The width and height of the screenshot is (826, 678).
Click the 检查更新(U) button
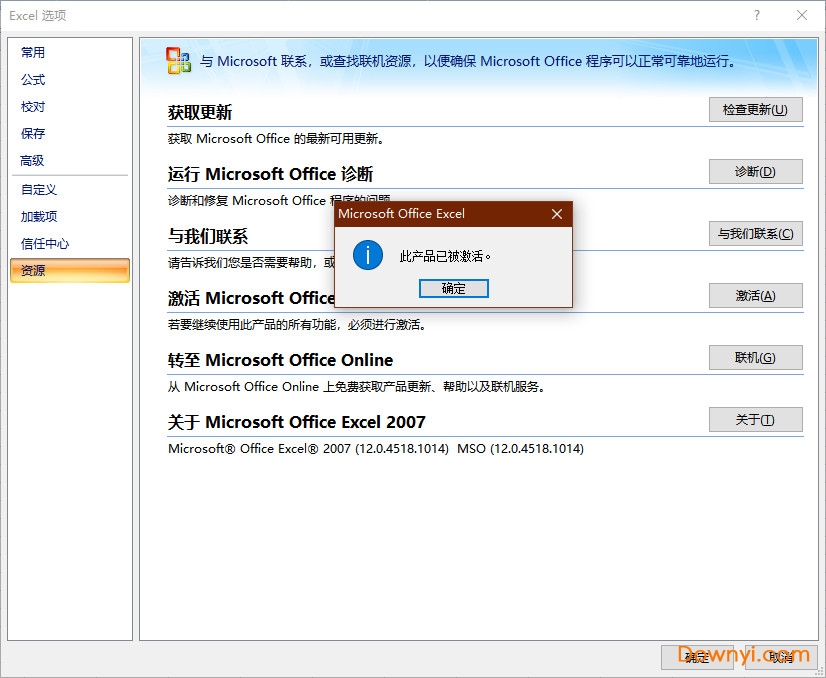755,110
